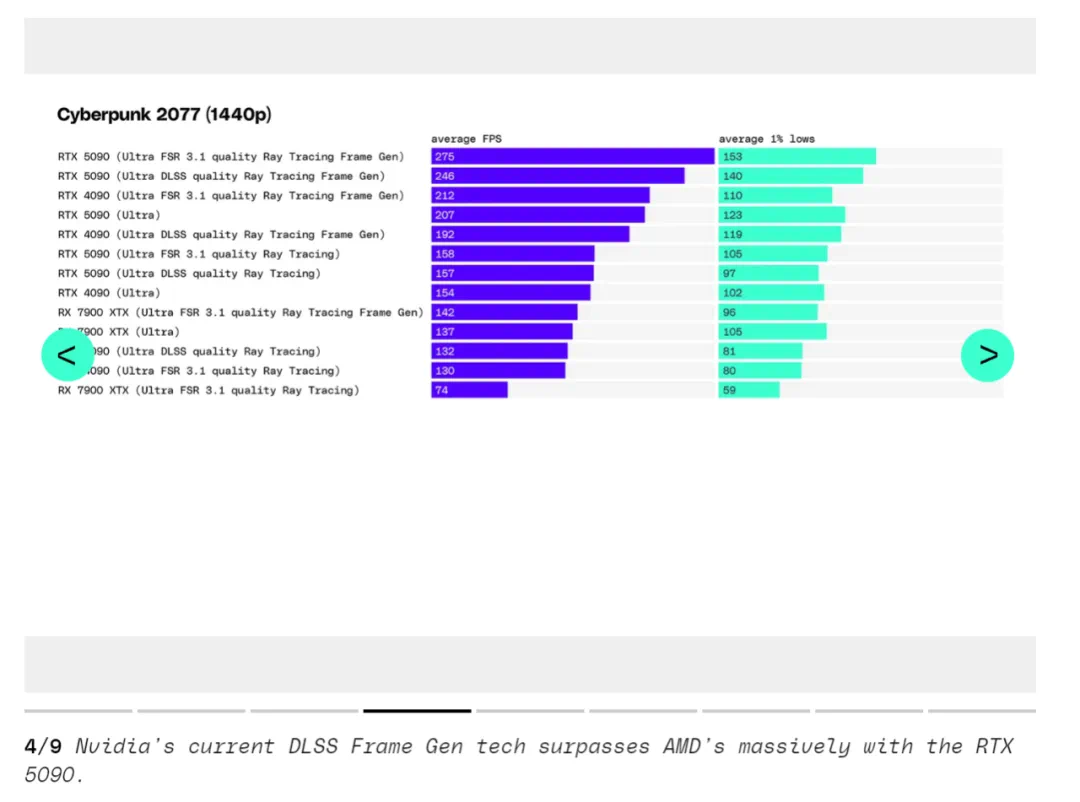Click the "average 1% lows" column header
1080x802 pixels.
(766, 139)
